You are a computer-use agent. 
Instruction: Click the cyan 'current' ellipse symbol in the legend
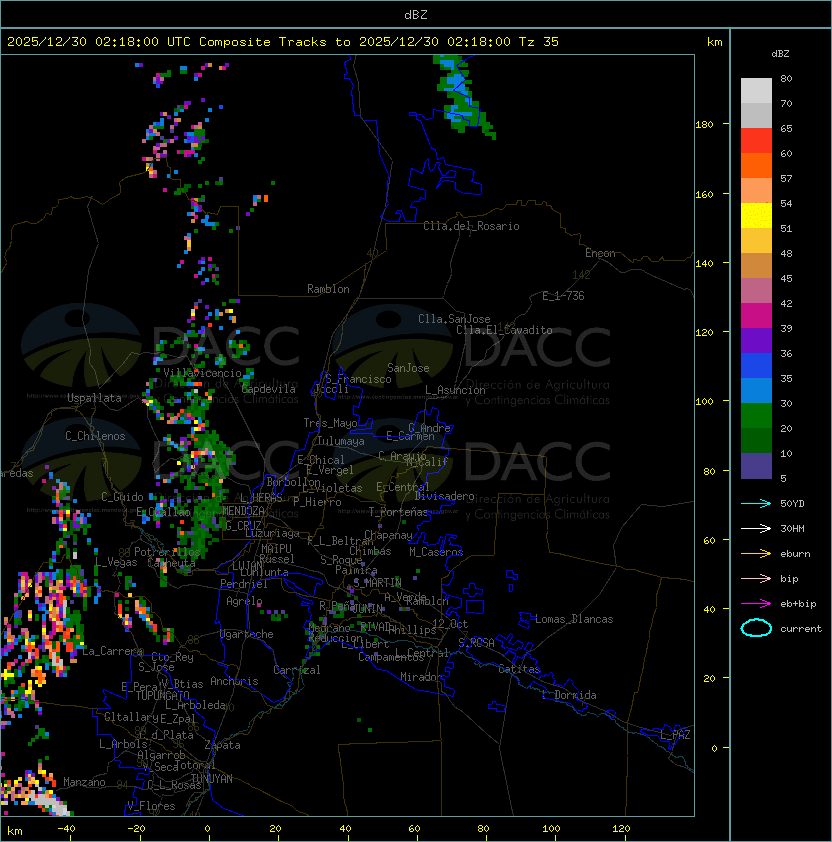point(756,628)
